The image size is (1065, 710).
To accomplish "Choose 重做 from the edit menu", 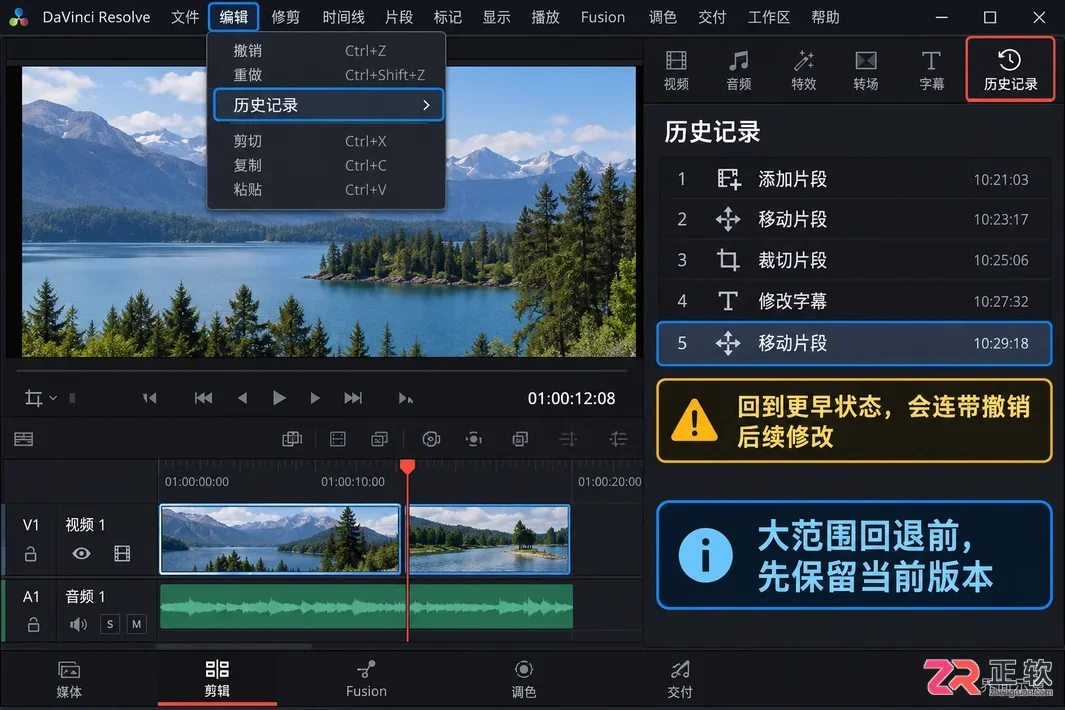I will tap(327, 75).
